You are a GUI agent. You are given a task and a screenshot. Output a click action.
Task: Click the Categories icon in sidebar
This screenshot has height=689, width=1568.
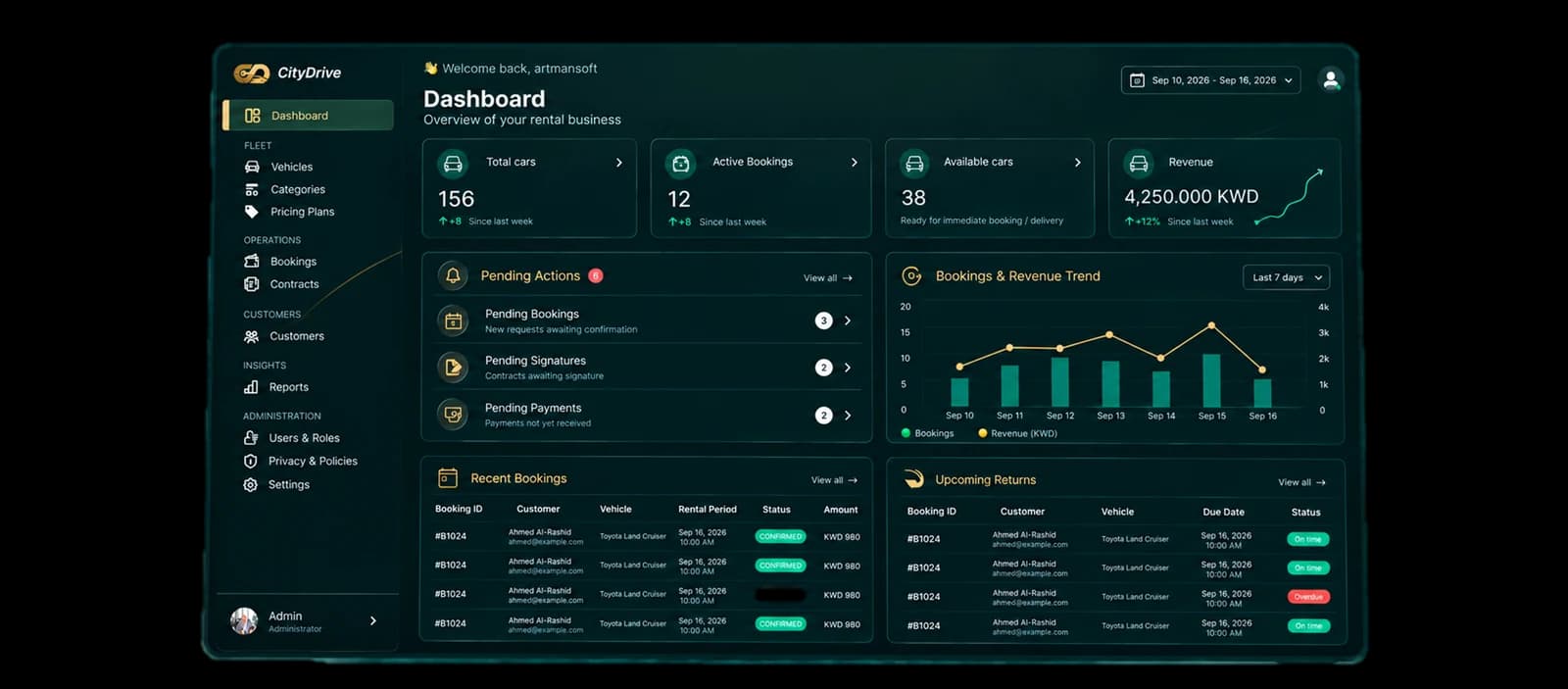tap(252, 189)
